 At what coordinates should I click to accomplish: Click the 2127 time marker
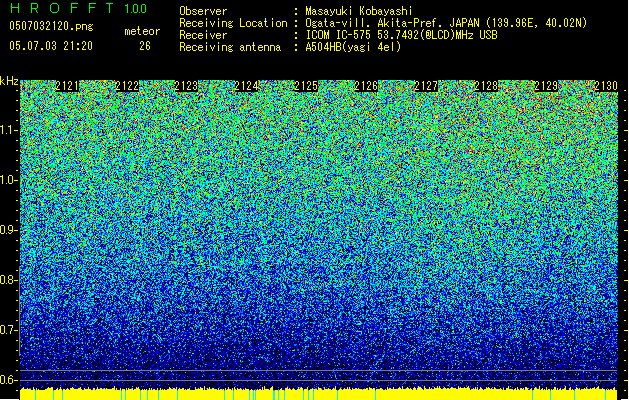point(426,86)
